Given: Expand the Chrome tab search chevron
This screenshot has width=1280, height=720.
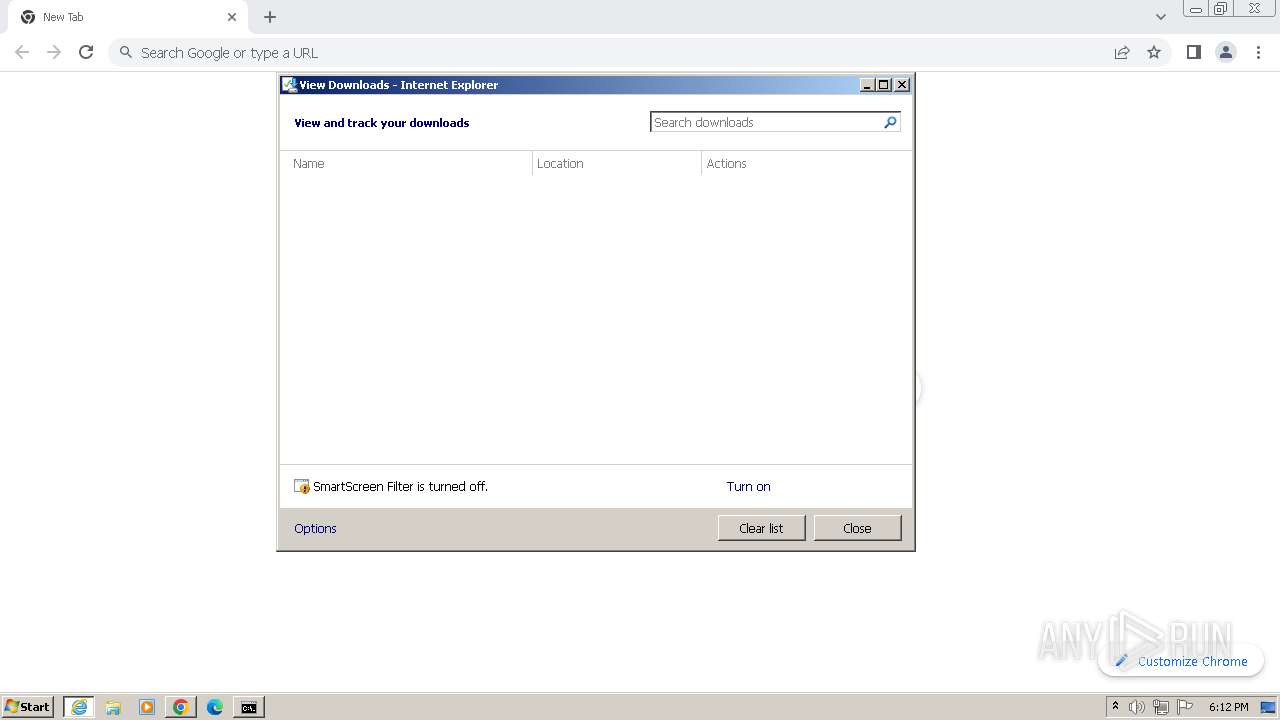Looking at the screenshot, I should (1160, 17).
